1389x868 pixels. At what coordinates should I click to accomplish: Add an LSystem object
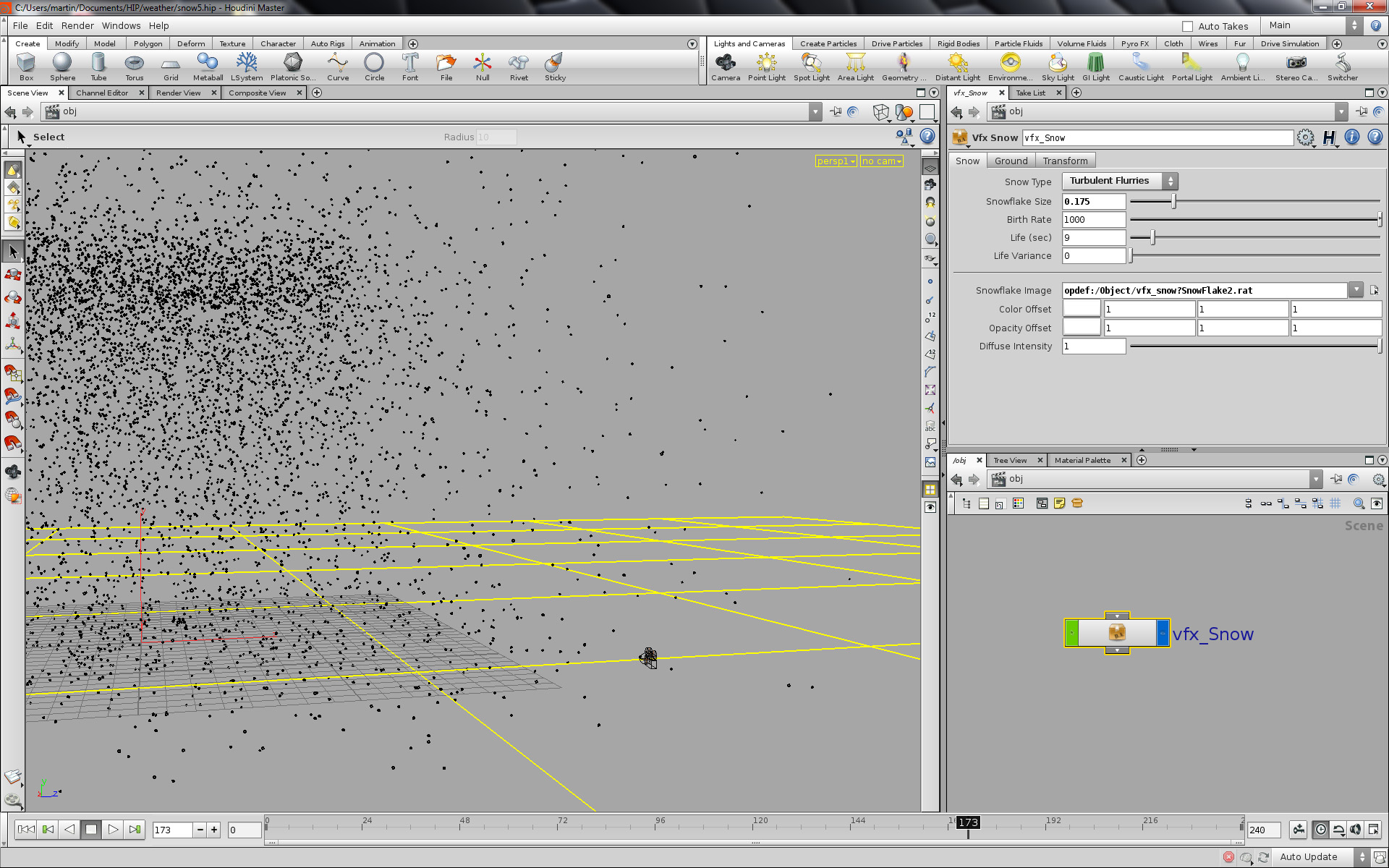(x=247, y=67)
